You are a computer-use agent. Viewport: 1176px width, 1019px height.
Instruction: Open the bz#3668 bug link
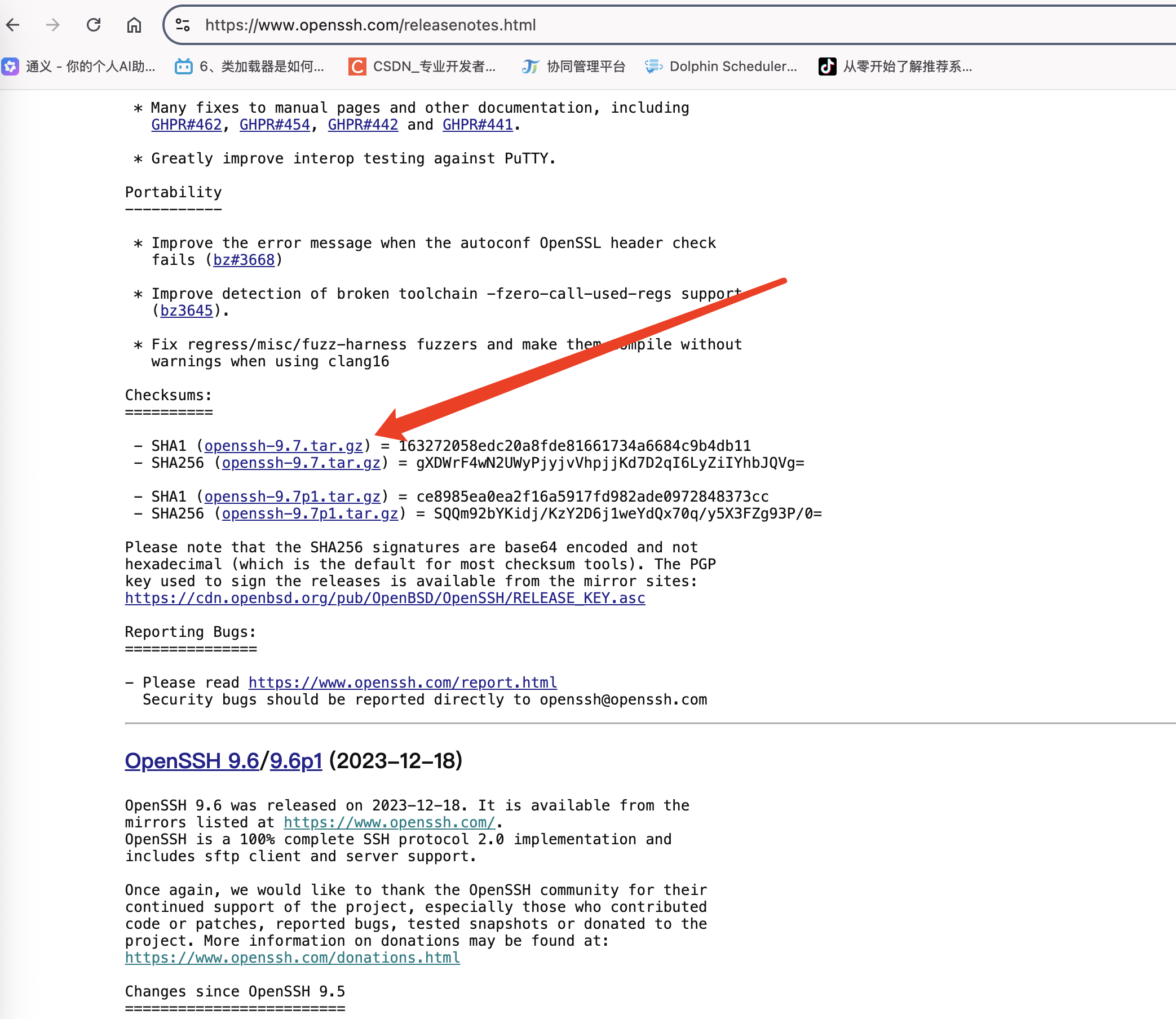244,260
